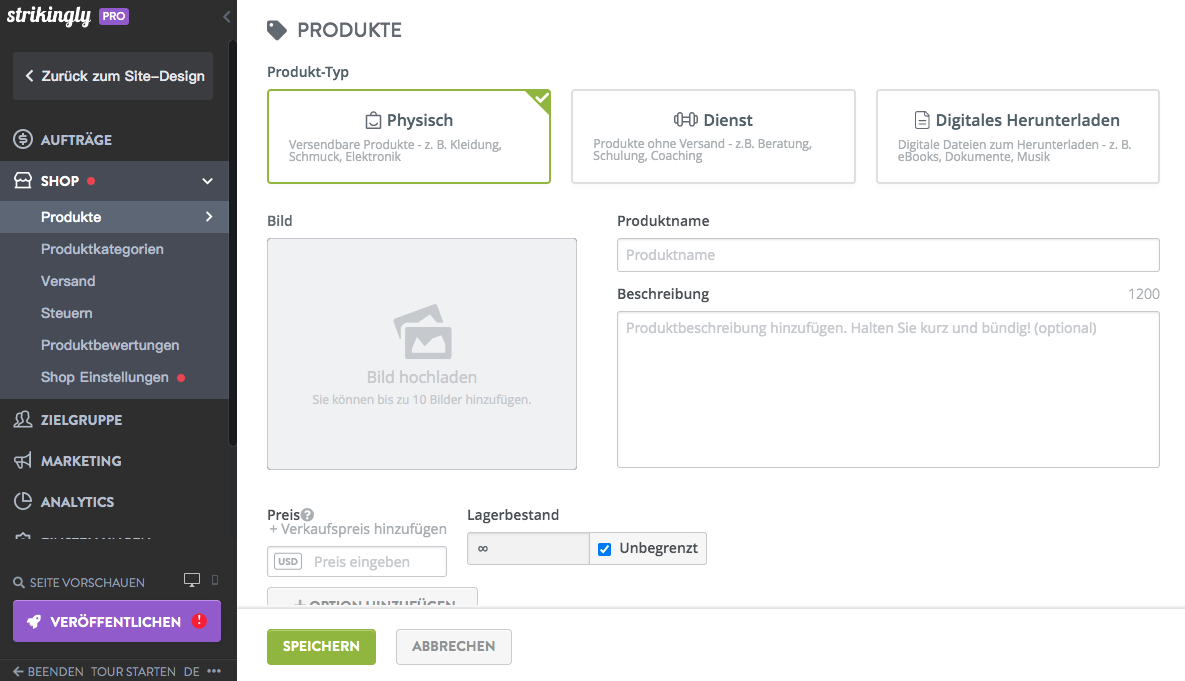The width and height of the screenshot is (1185, 681).
Task: Select the Dienst product type
Action: click(x=713, y=137)
